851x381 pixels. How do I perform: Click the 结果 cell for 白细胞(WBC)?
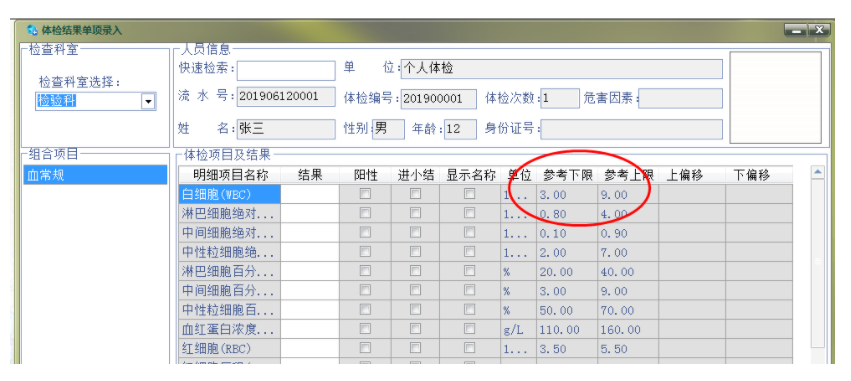310,194
